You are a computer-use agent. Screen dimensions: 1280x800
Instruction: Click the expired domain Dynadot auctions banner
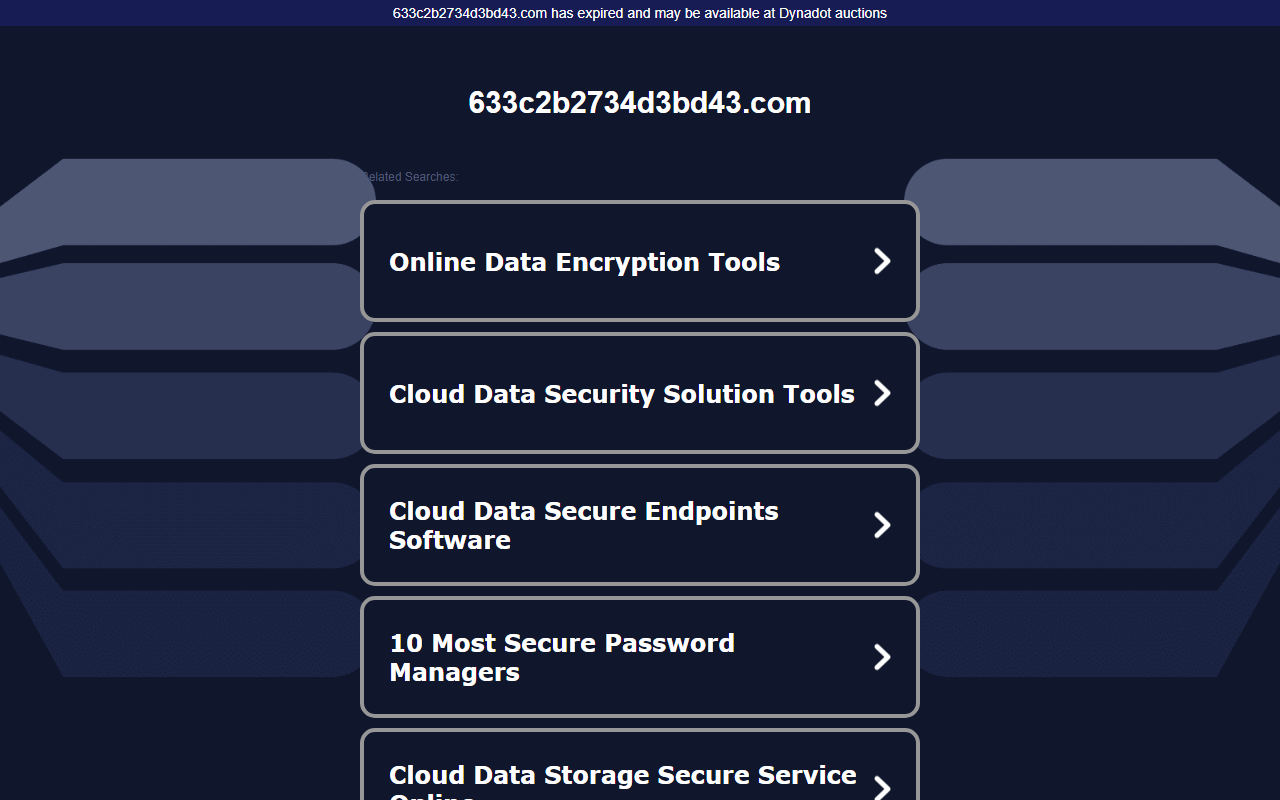click(x=640, y=13)
